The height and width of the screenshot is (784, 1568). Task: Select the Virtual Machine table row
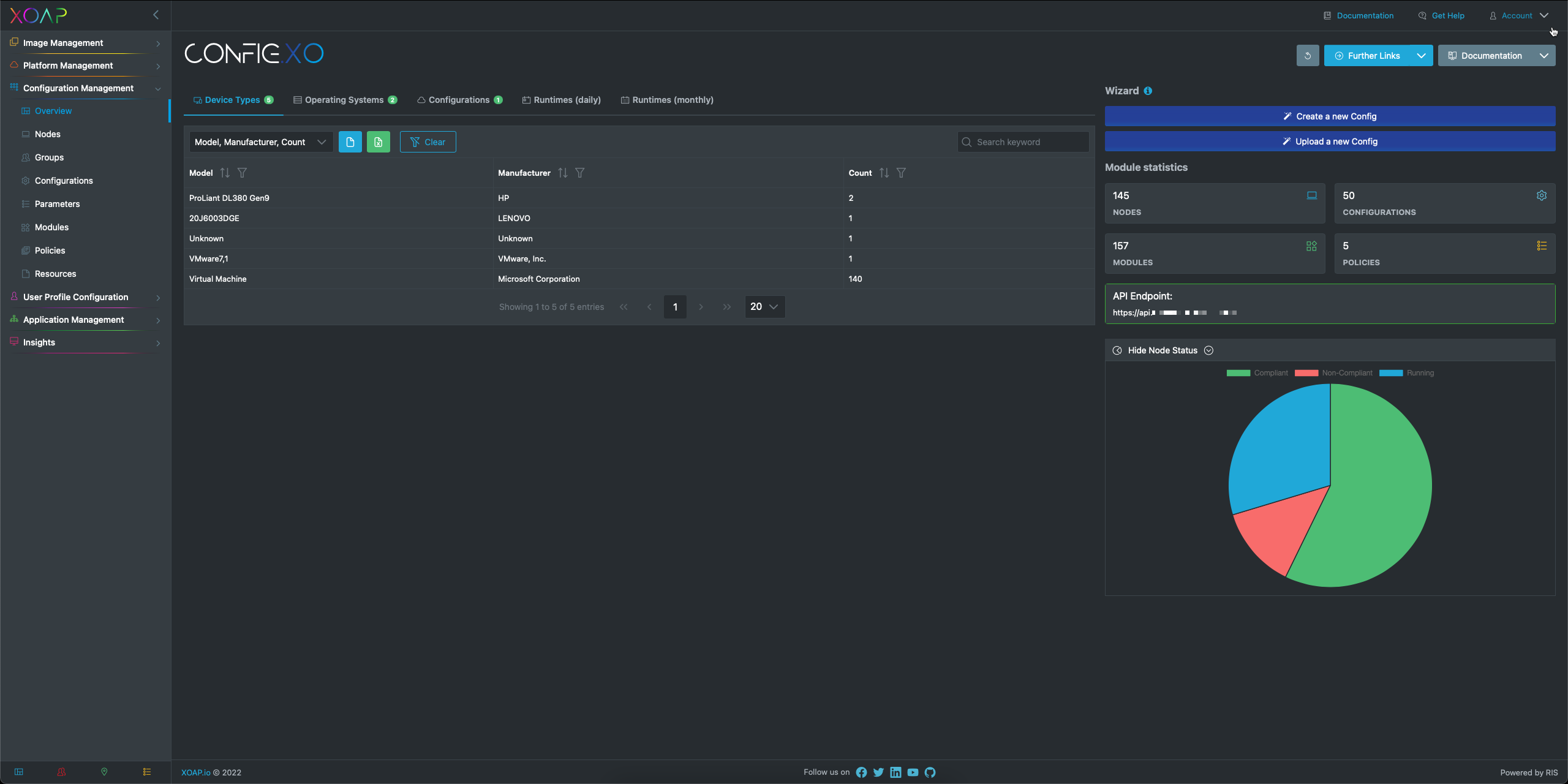639,279
